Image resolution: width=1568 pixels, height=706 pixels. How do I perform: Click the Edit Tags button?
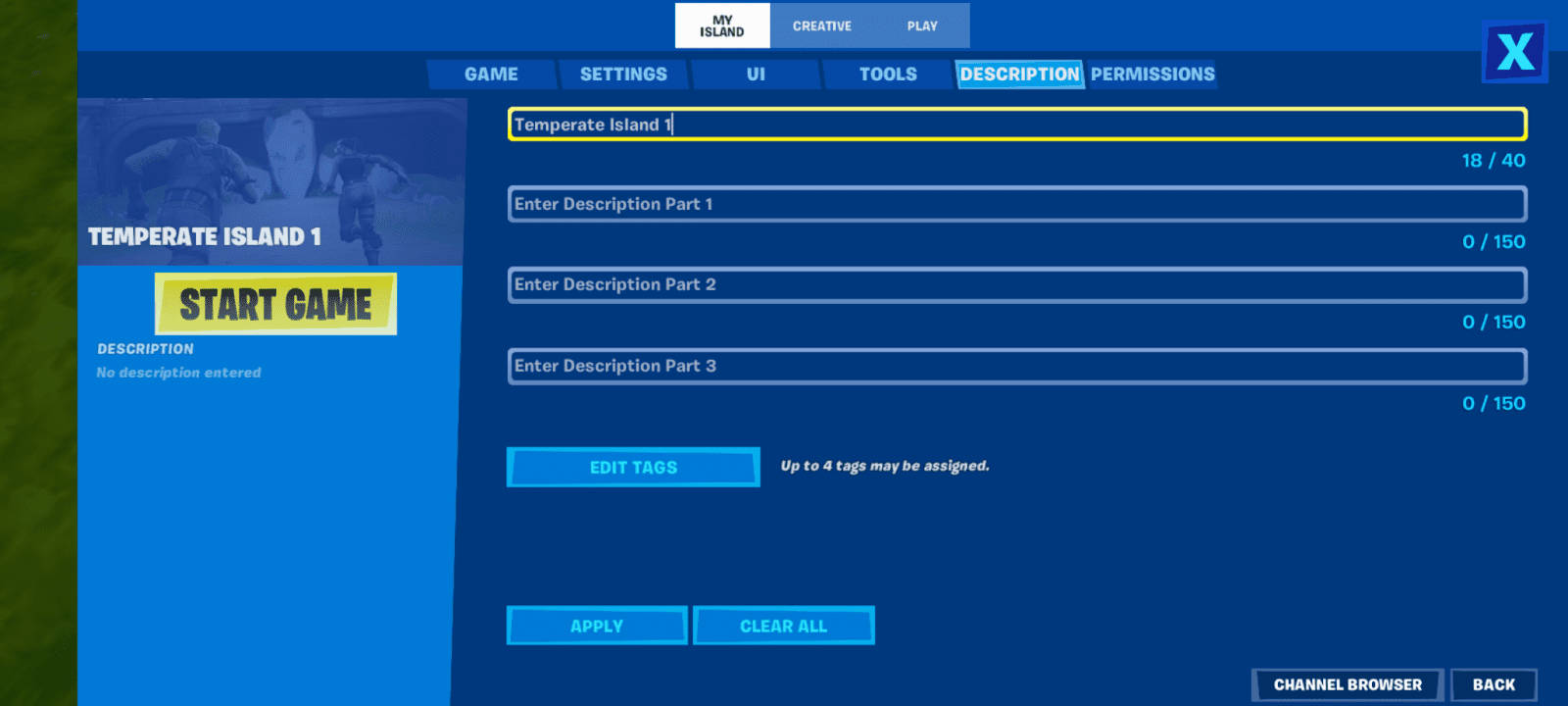coord(633,468)
